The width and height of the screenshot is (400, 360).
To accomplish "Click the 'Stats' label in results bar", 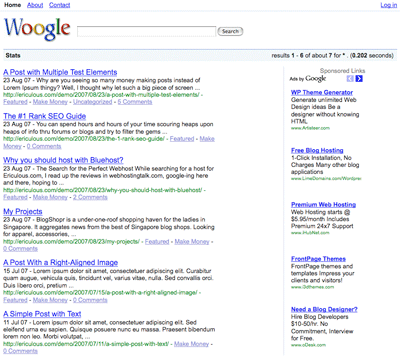I will pyautogui.click(x=13, y=56).
